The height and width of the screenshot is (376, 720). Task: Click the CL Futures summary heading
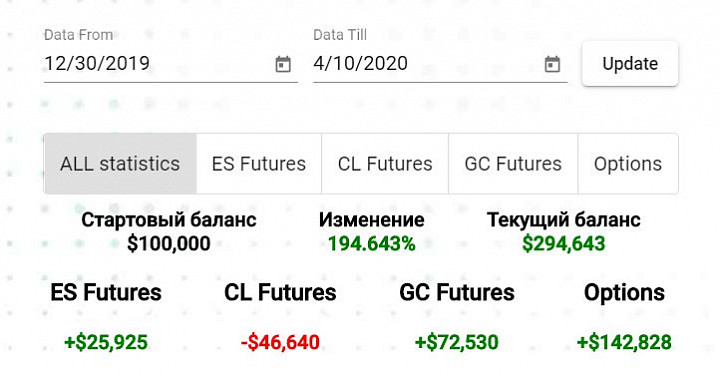coord(280,292)
